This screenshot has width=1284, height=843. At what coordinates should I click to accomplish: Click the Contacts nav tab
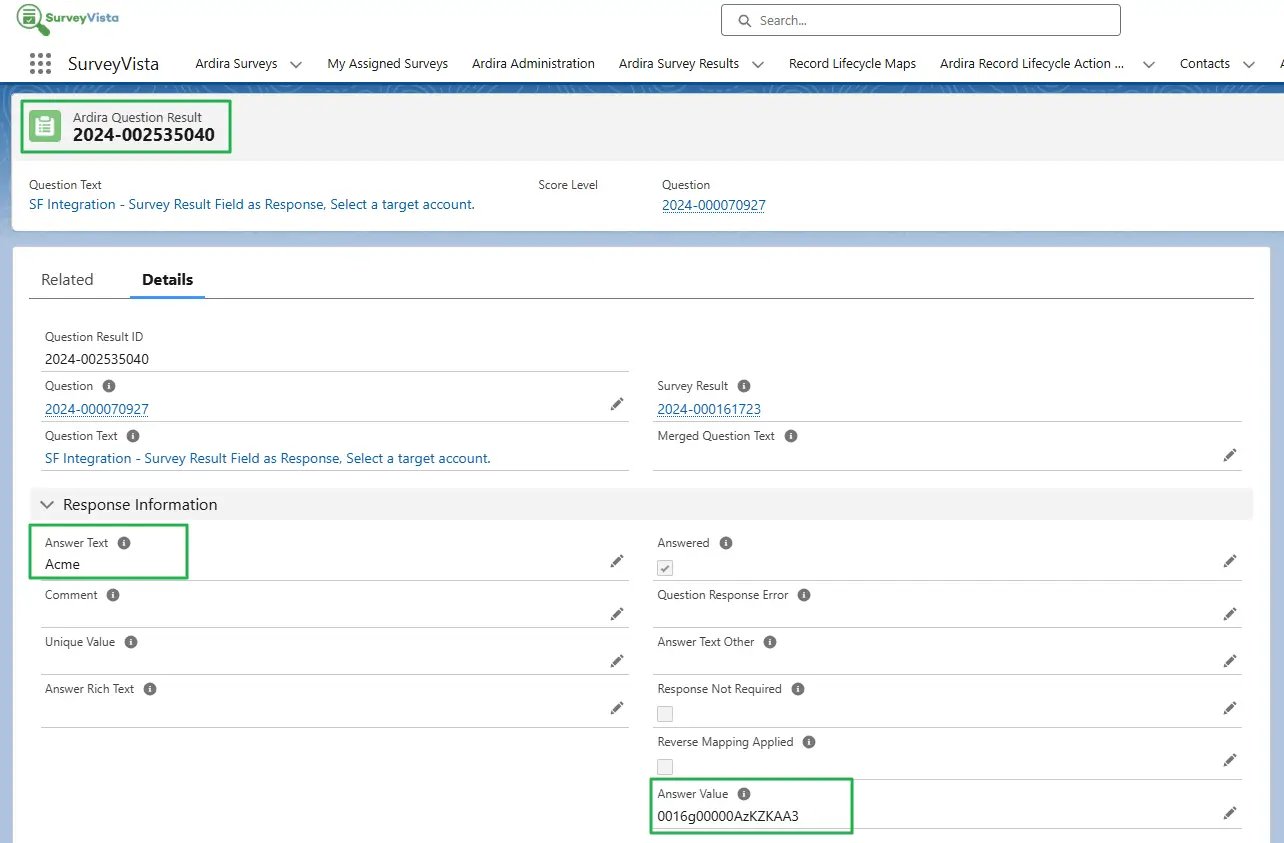1205,63
